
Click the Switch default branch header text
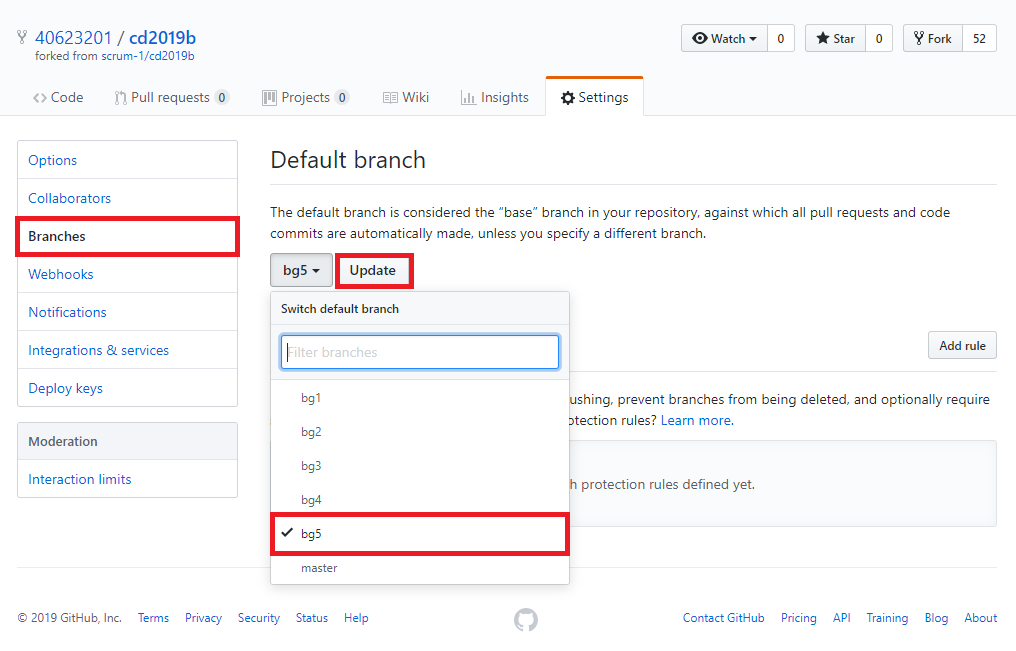click(340, 309)
